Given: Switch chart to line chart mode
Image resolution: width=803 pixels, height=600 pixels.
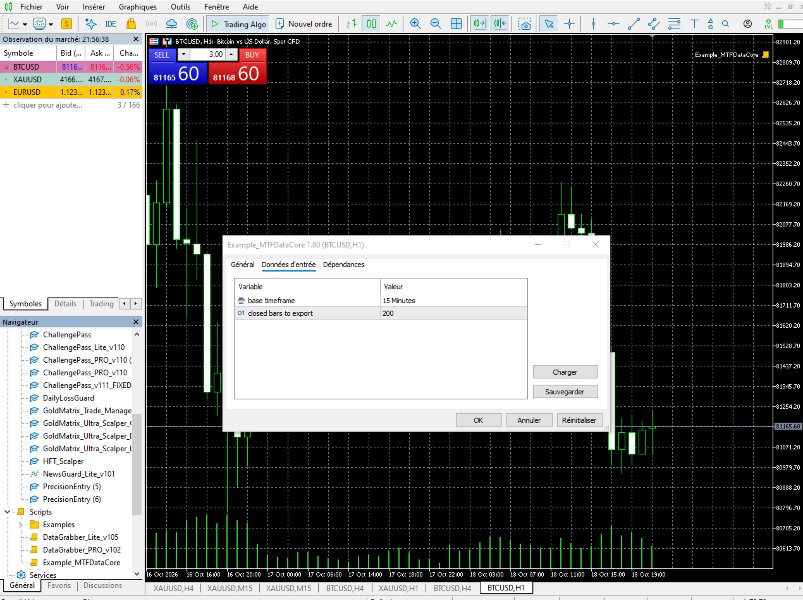Looking at the screenshot, I should [x=392, y=24].
